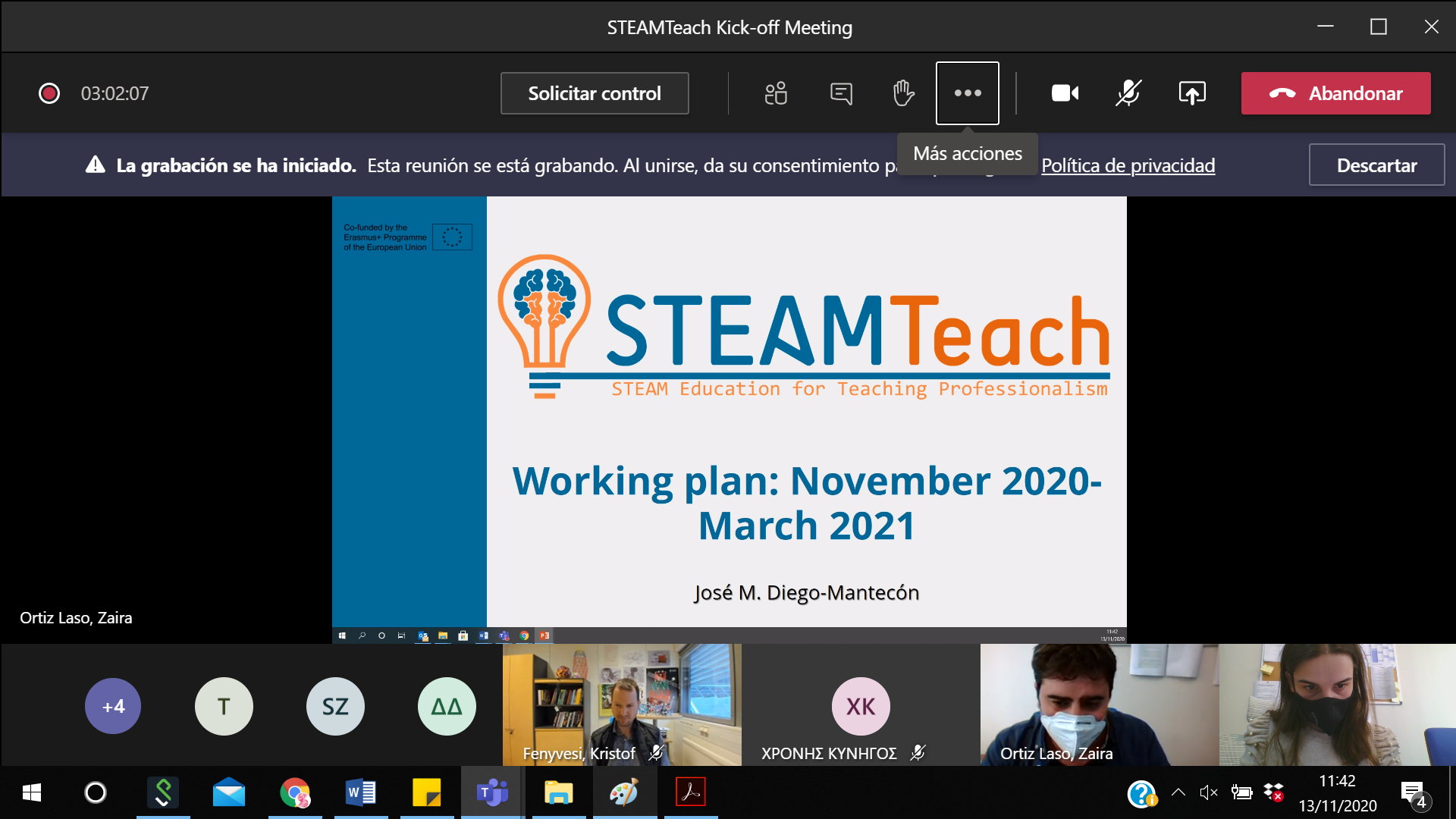Unmute the microphone
Screen dimensions: 1456x819
click(1128, 93)
